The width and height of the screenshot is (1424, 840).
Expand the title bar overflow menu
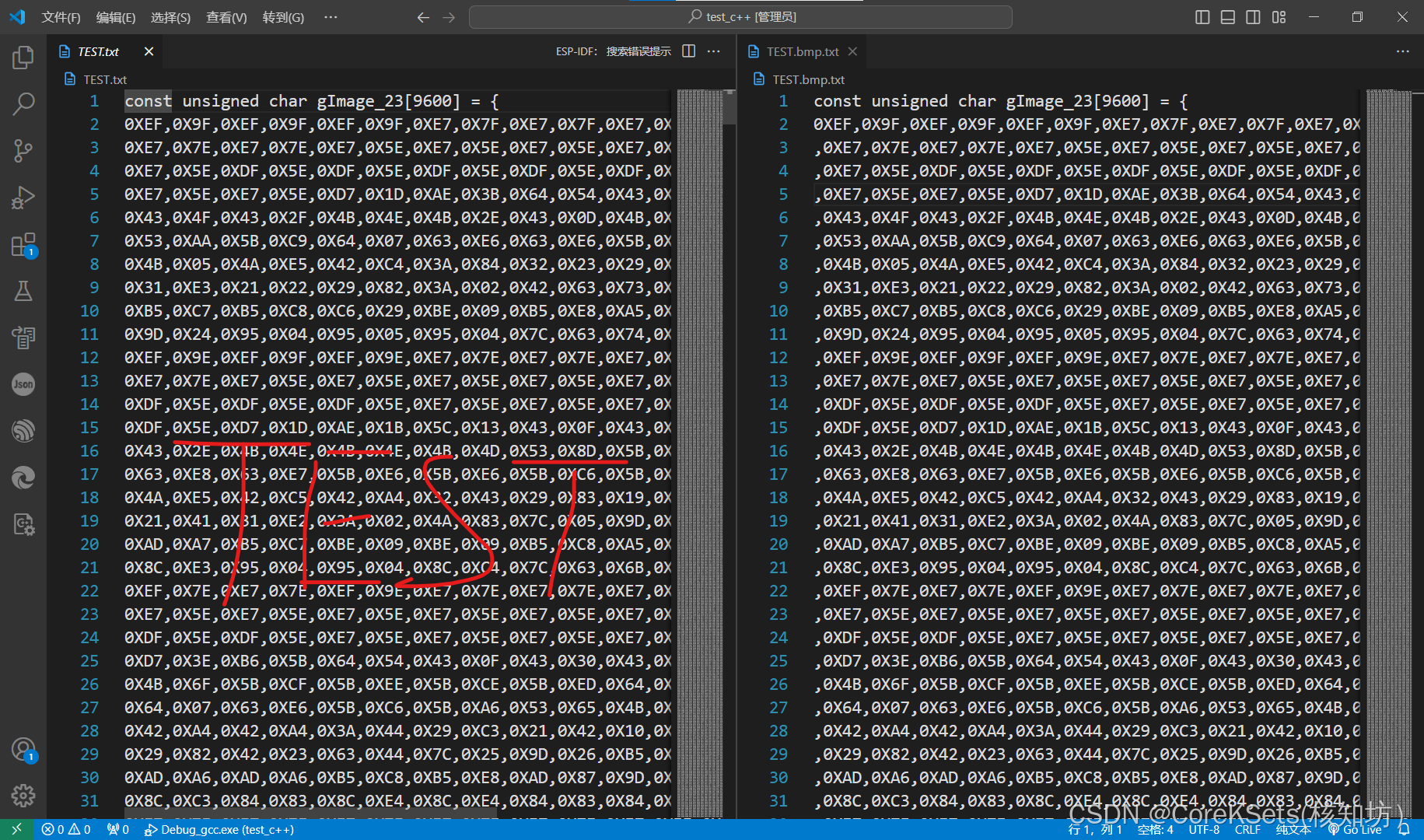tap(330, 16)
